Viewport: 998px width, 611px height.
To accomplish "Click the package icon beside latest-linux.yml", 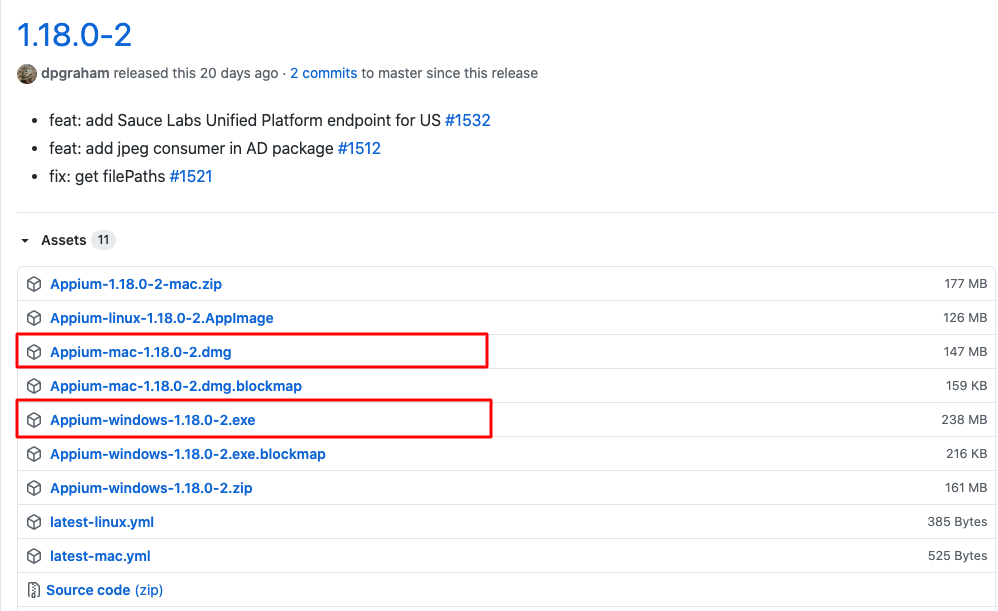I will 33,521.
